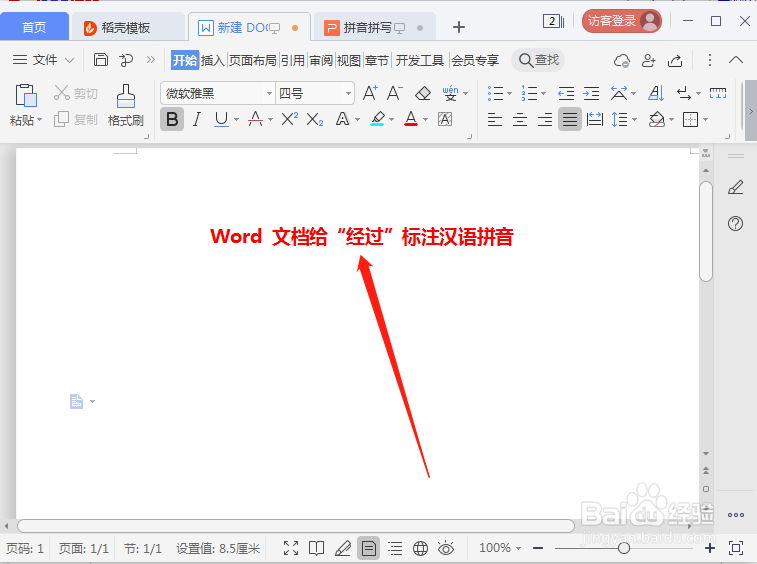The image size is (757, 564).
Task: Open the zoom 100% dropdown
Action: tap(500, 548)
